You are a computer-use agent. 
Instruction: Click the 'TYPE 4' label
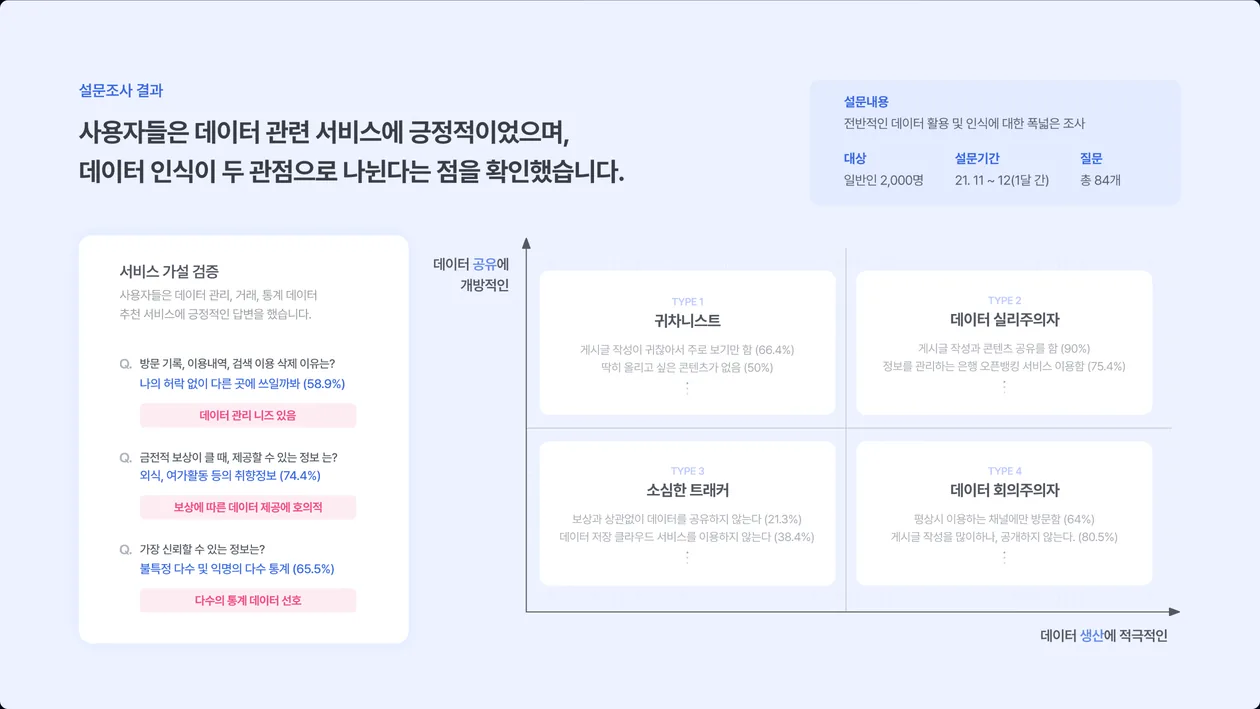pyautogui.click(x=1004, y=471)
